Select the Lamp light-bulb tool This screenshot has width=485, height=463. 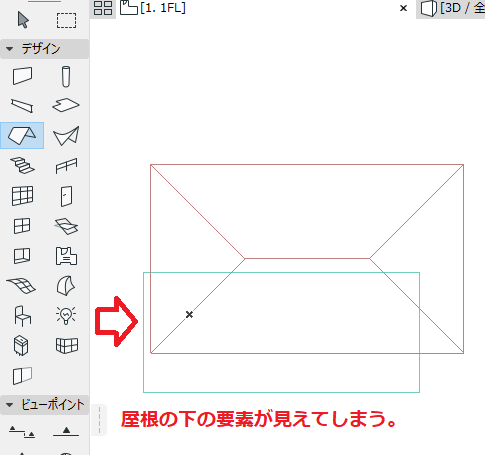(x=66, y=315)
